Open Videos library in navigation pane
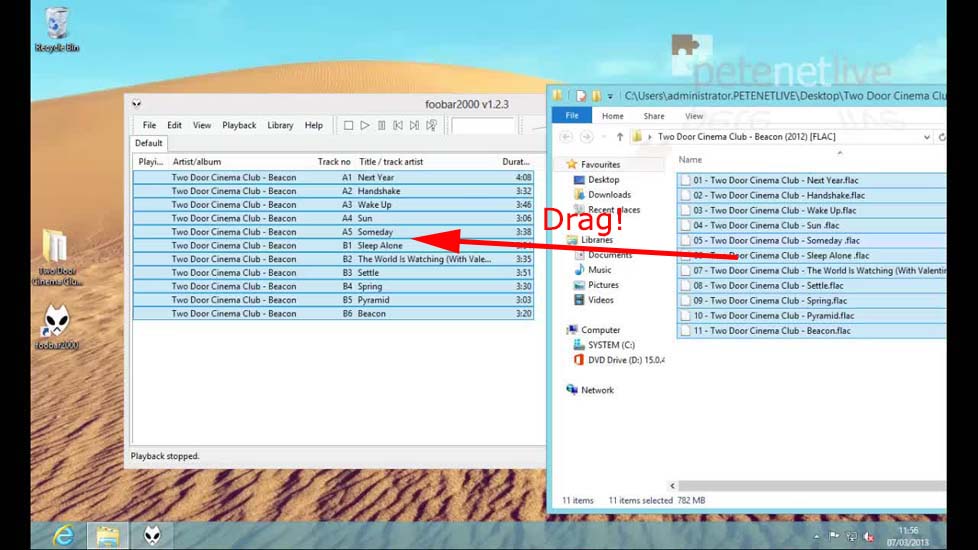This screenshot has width=978, height=550. point(600,300)
